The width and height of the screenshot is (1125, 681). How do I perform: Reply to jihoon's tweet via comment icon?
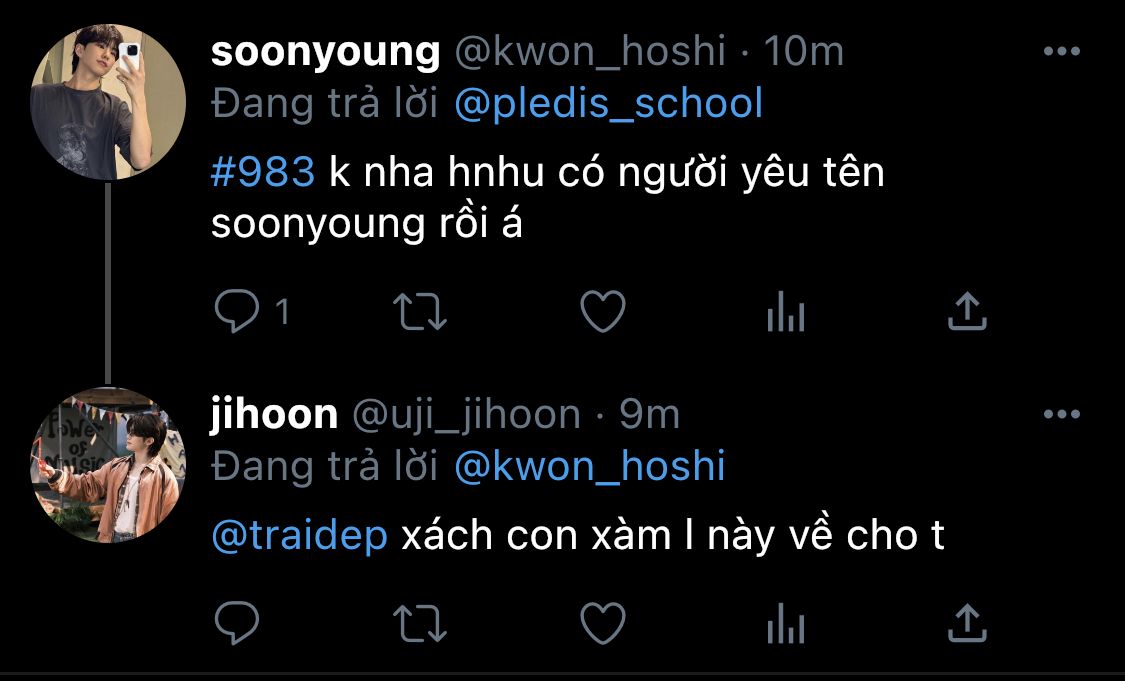point(237,622)
